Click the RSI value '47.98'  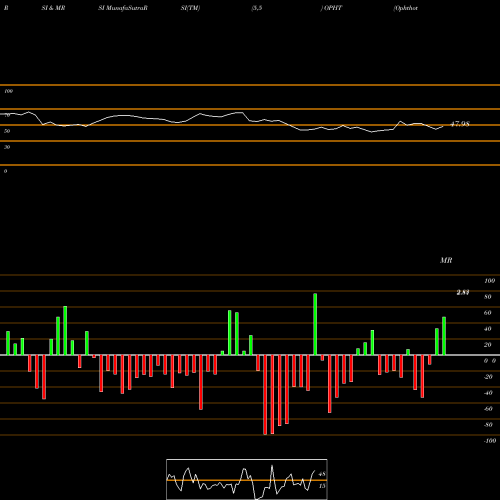(x=460, y=124)
